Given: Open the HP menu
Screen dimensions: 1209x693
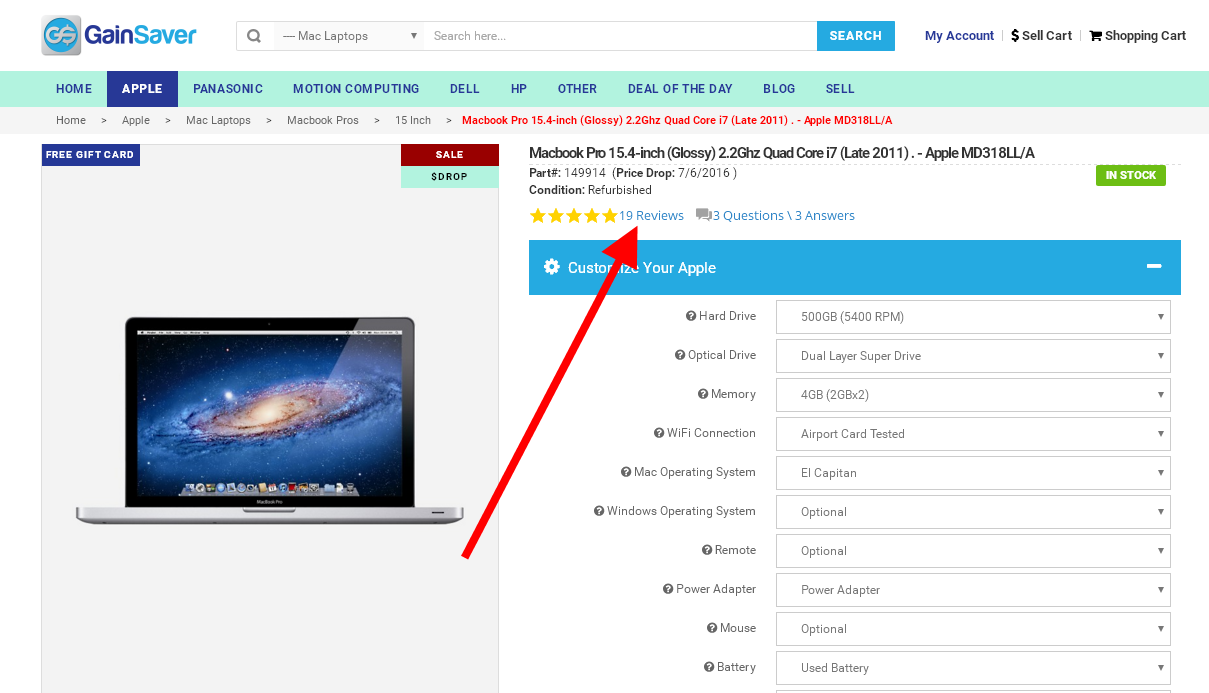Looking at the screenshot, I should coord(519,89).
